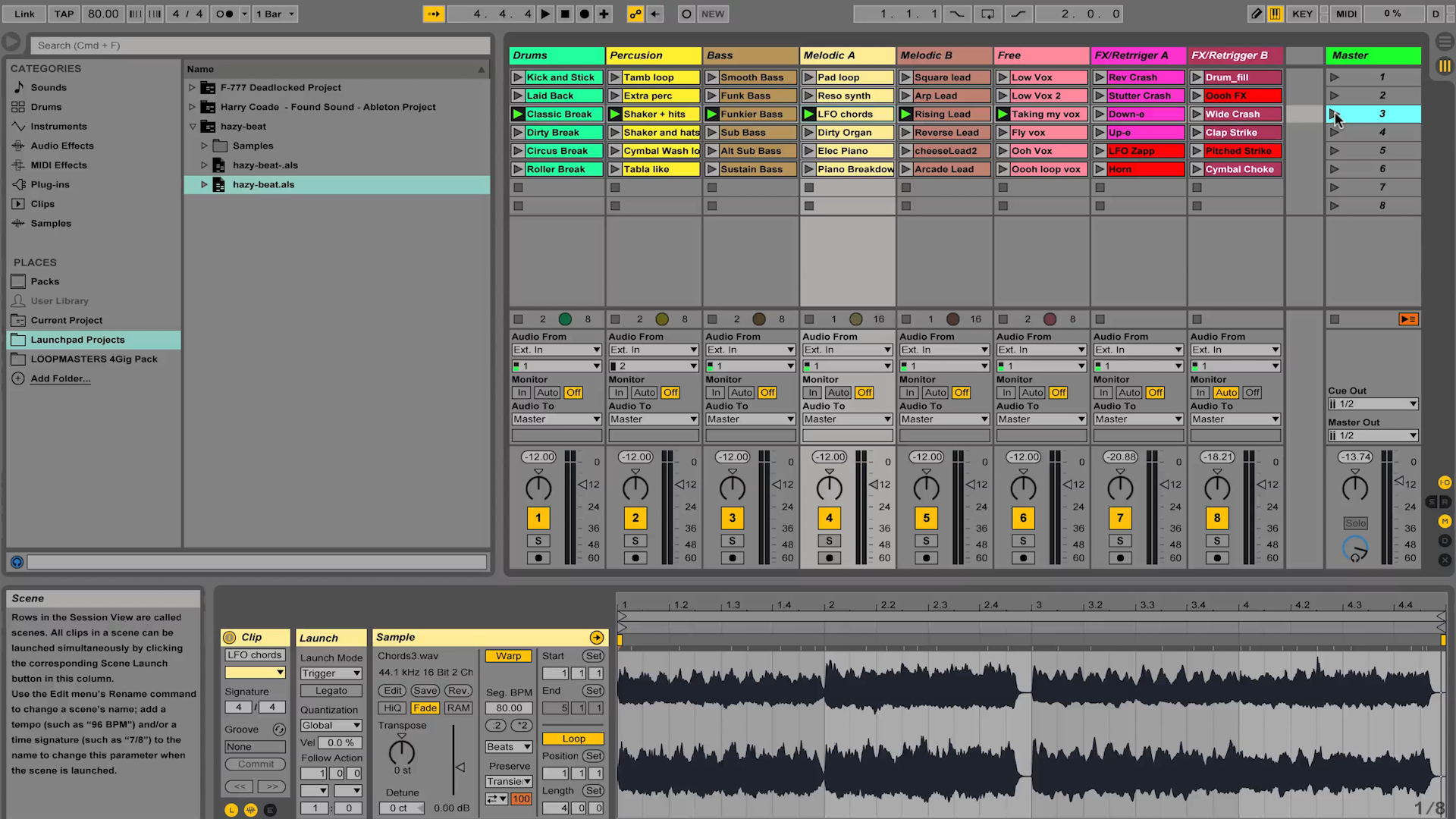The height and width of the screenshot is (819, 1456).
Task: Toggle the metronome button
Action: [224, 14]
